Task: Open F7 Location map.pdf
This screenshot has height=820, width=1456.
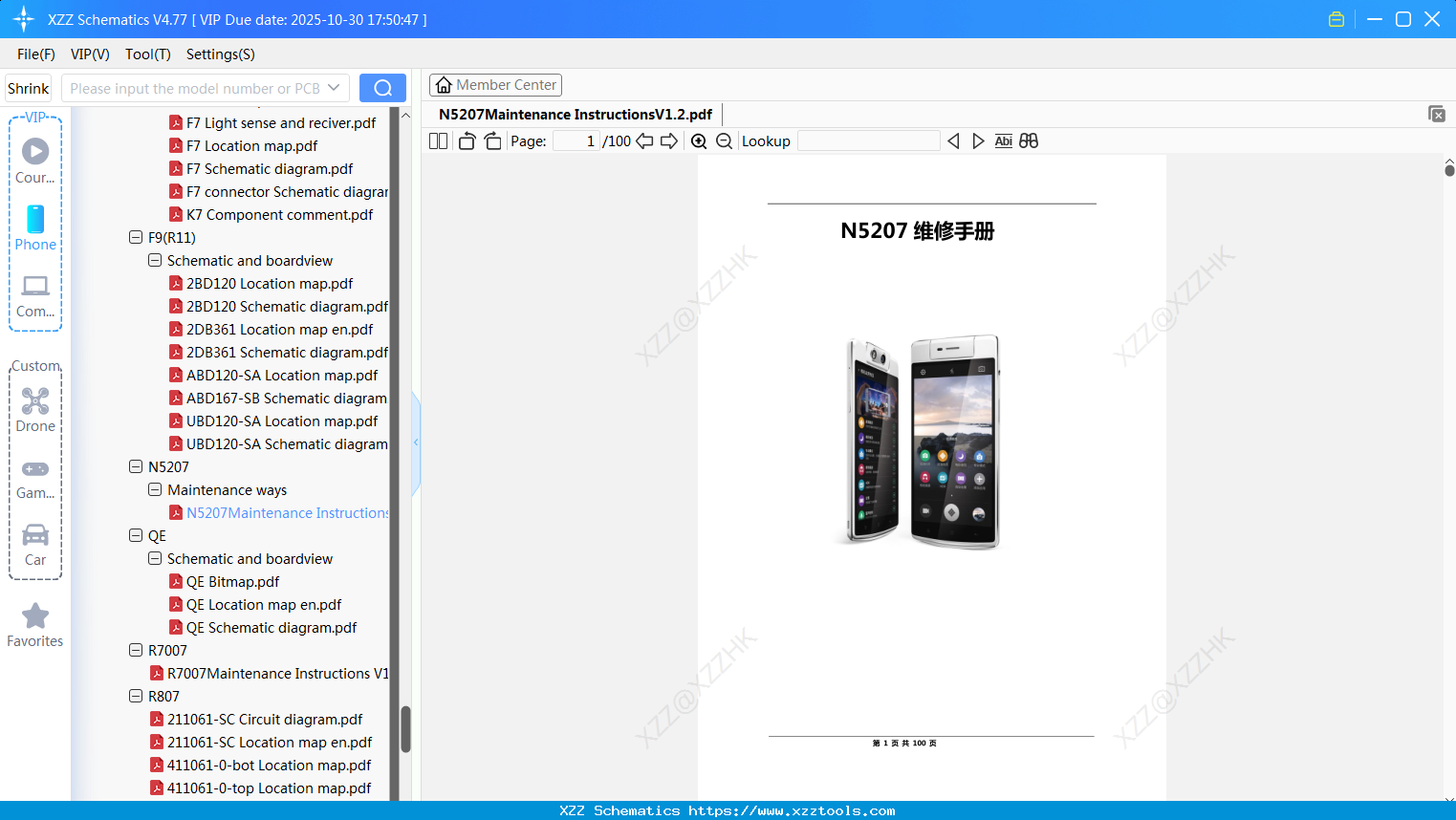Action: [x=252, y=145]
